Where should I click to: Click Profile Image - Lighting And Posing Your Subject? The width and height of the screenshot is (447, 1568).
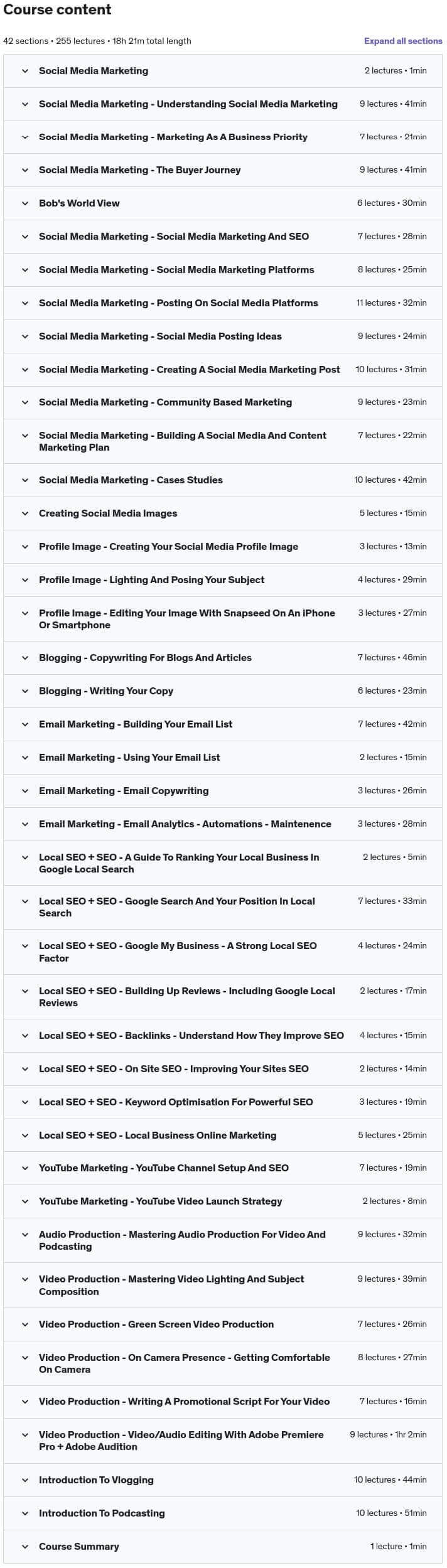pos(151,580)
